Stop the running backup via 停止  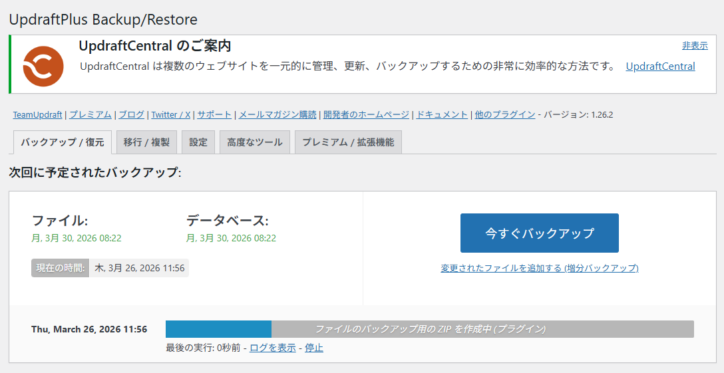(314, 348)
